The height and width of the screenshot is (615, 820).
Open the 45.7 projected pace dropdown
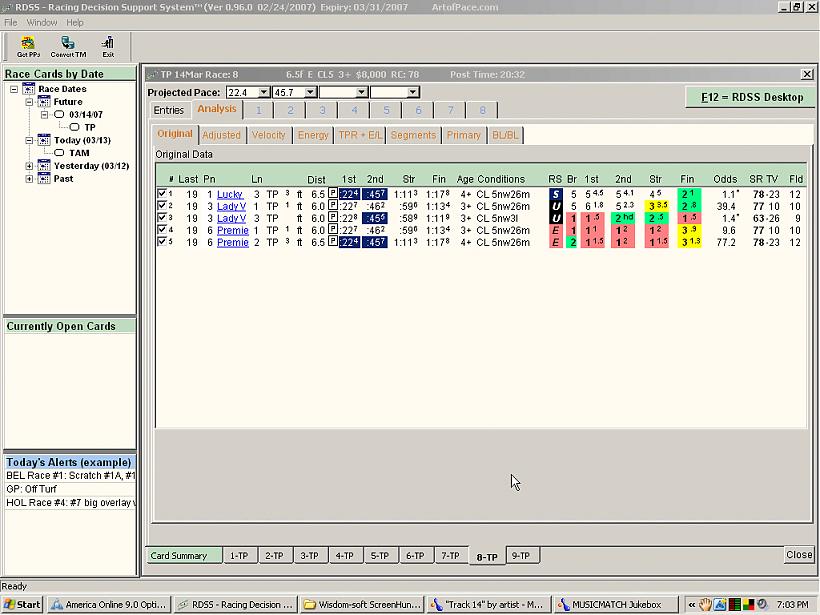(x=310, y=93)
